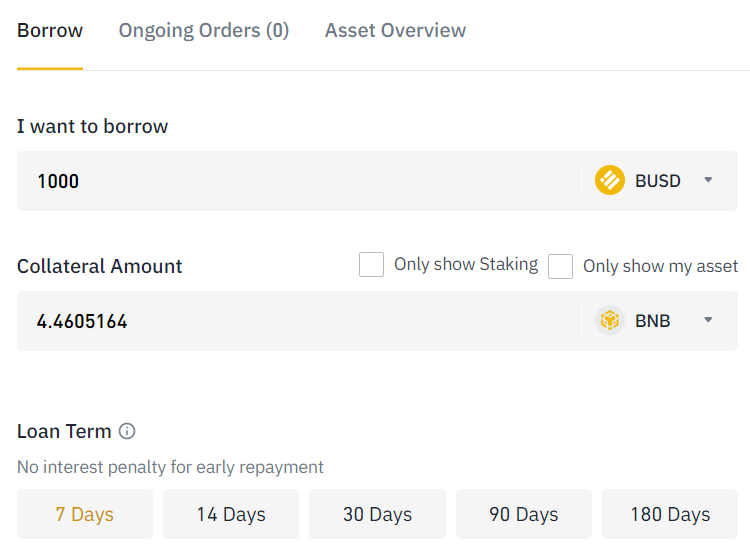Click the BNB currency label
This screenshot has width=750, height=557.
(653, 321)
